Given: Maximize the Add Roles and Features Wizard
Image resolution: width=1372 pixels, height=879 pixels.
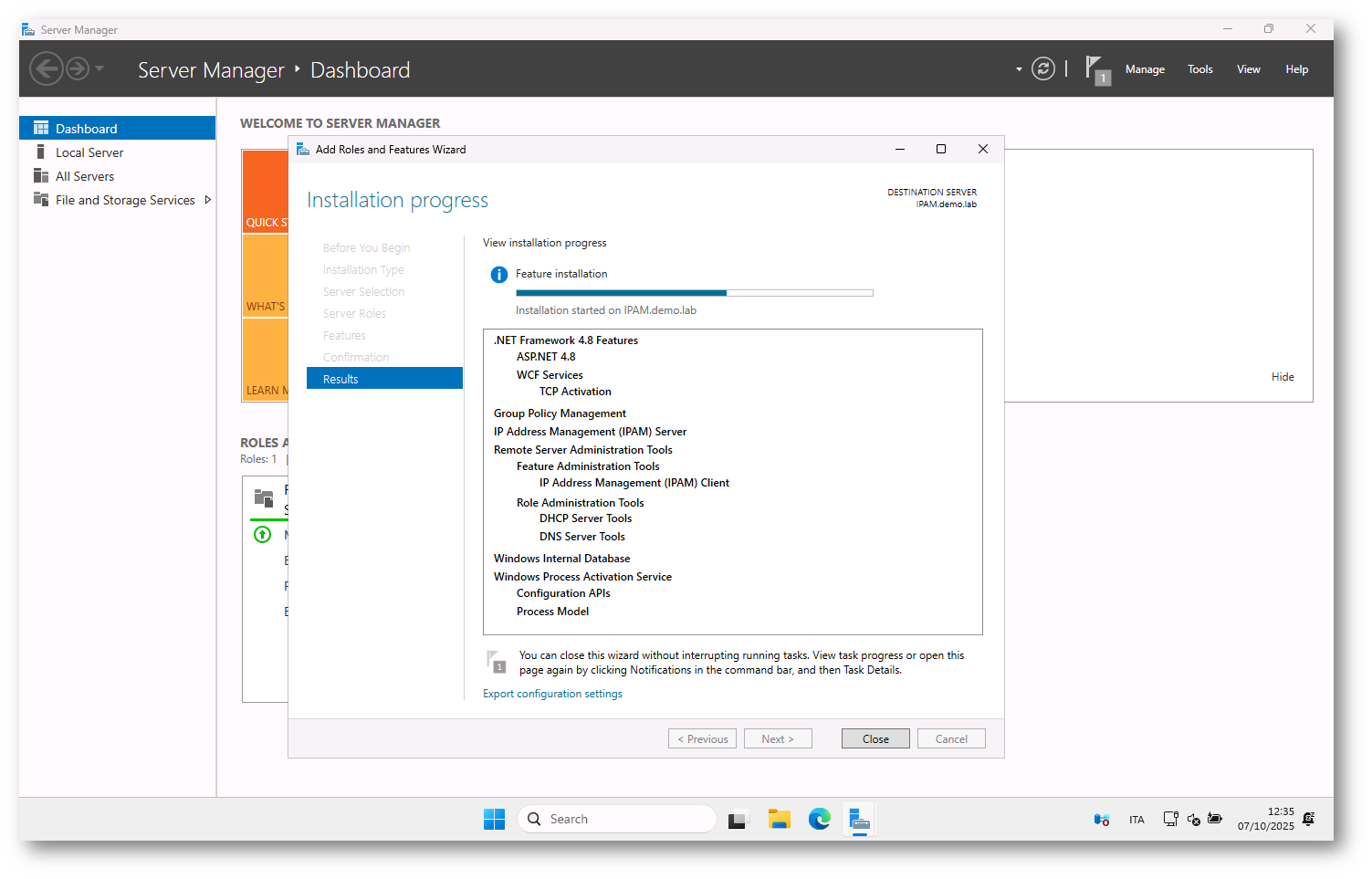Looking at the screenshot, I should pos(941,149).
